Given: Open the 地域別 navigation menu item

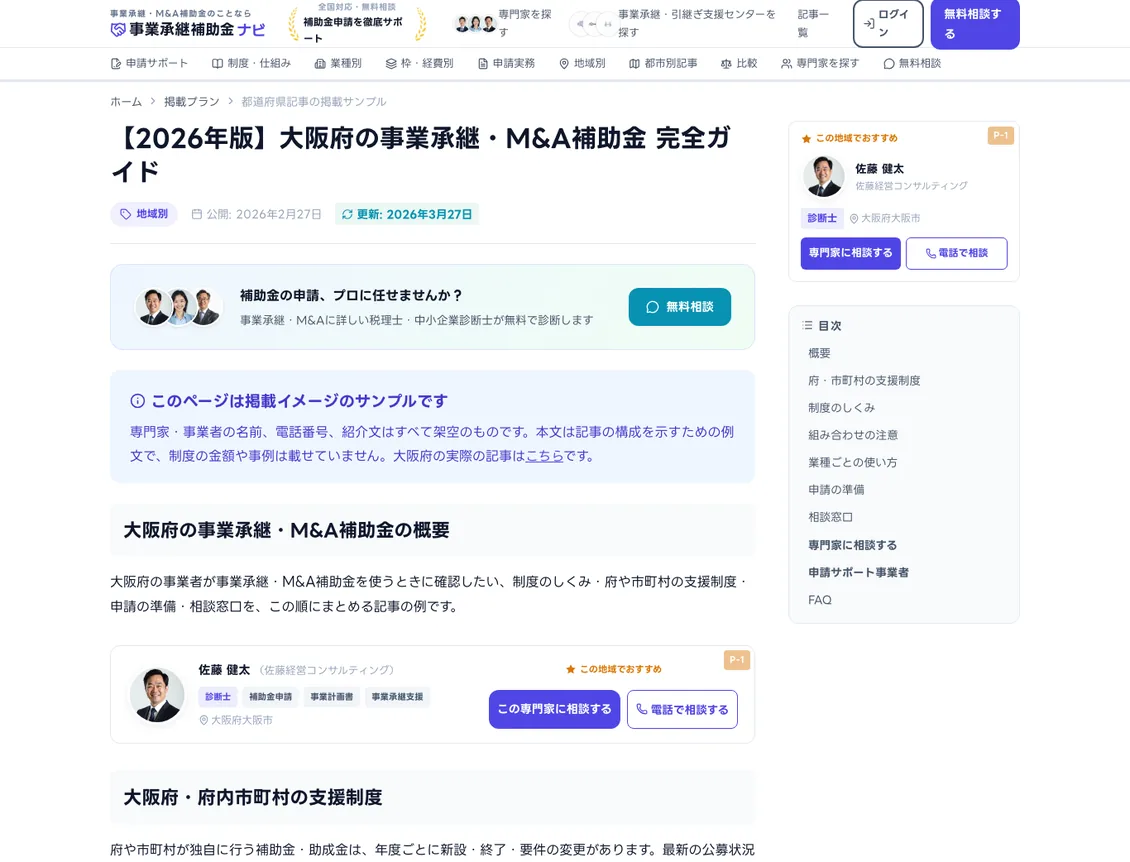Looking at the screenshot, I should pos(582,63).
